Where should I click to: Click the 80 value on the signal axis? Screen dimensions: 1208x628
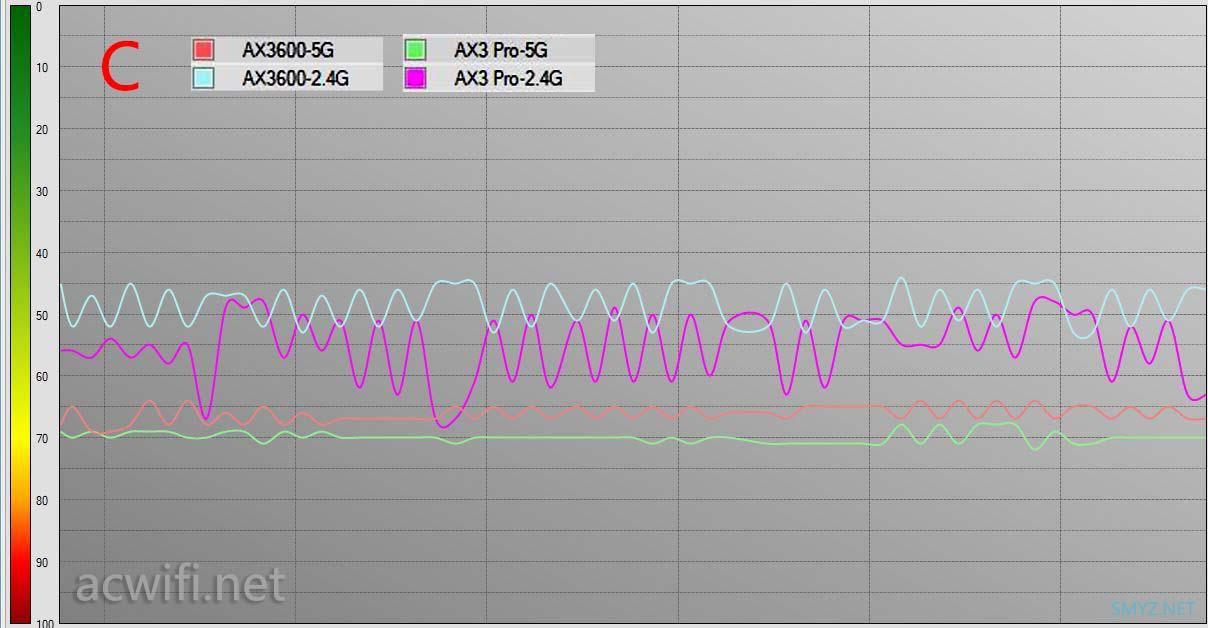point(41,501)
